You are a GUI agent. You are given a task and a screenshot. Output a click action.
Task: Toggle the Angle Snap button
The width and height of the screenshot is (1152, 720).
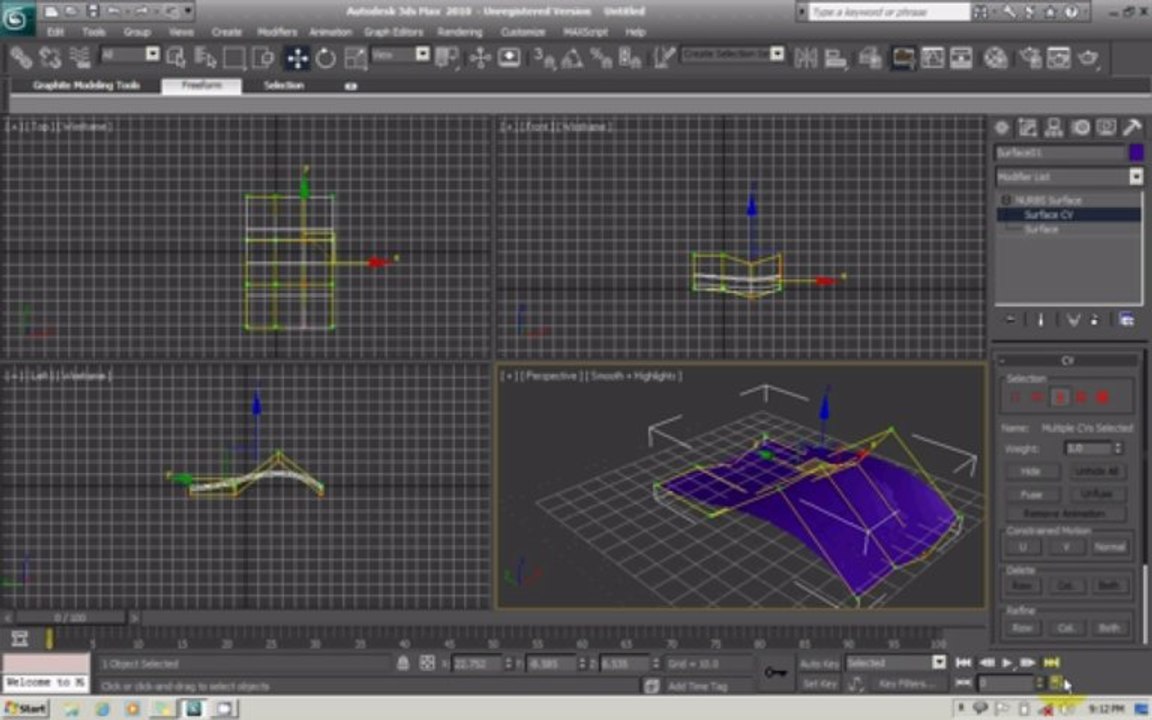tap(572, 57)
